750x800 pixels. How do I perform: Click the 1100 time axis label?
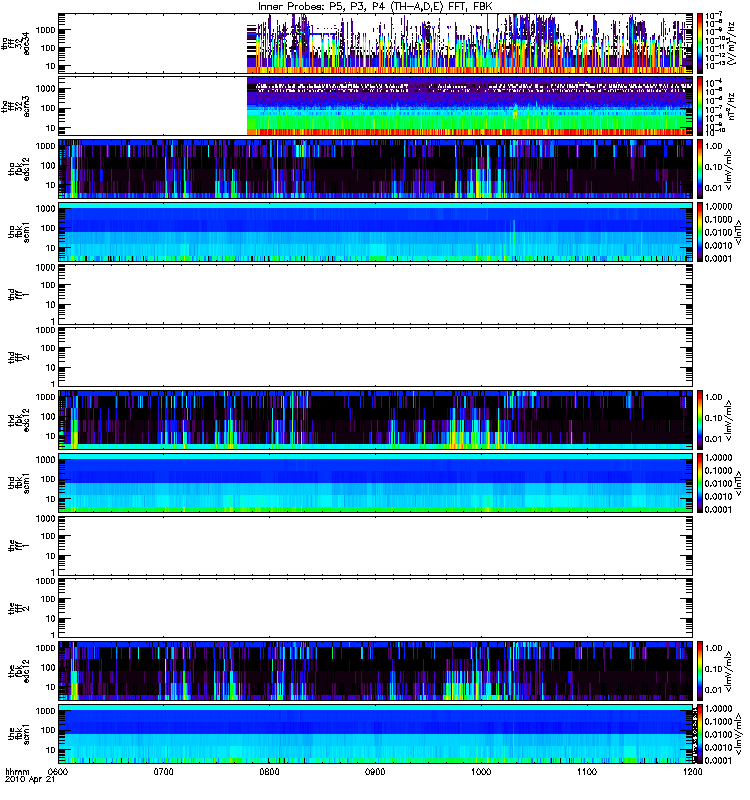click(587, 772)
